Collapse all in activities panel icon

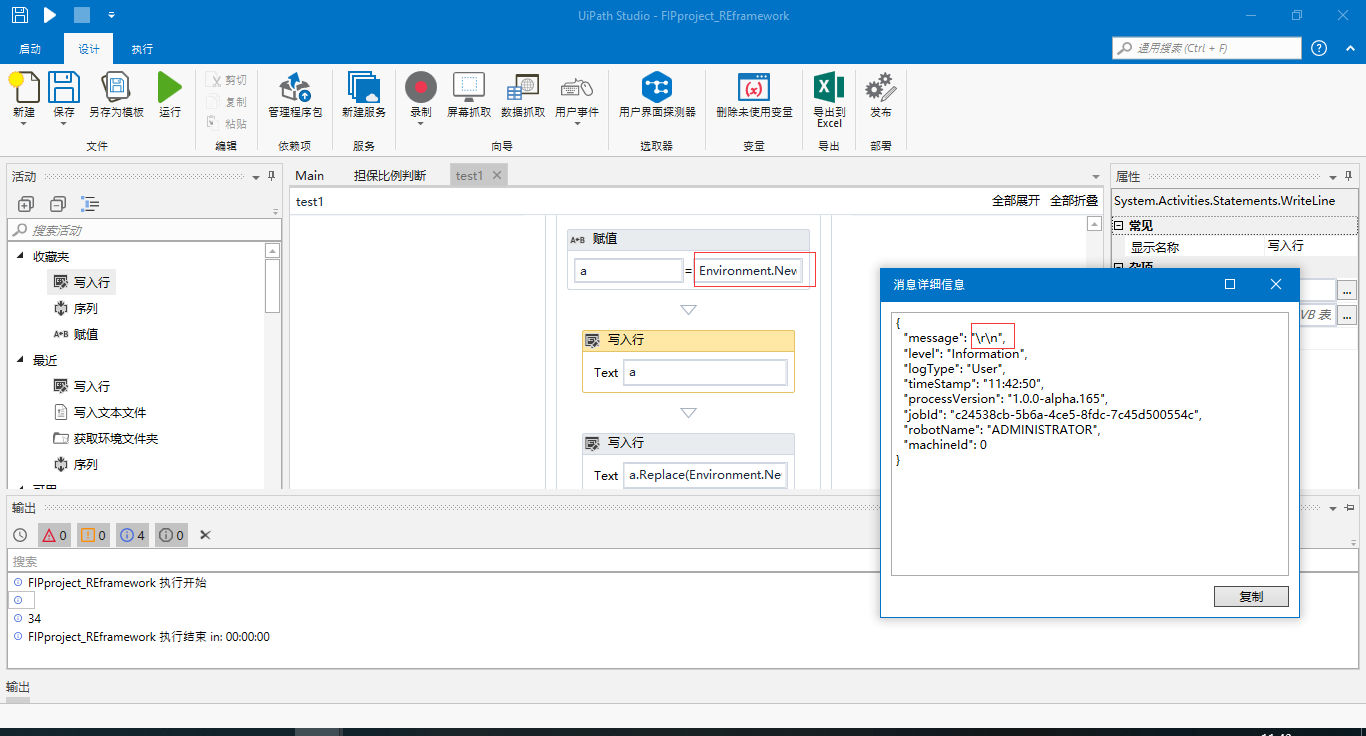(x=58, y=204)
